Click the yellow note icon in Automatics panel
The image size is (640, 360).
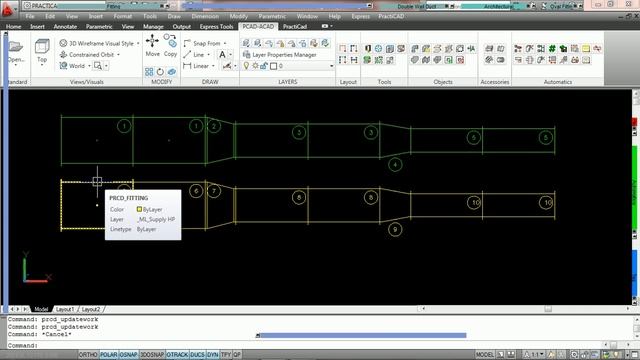pyautogui.click(x=586, y=49)
